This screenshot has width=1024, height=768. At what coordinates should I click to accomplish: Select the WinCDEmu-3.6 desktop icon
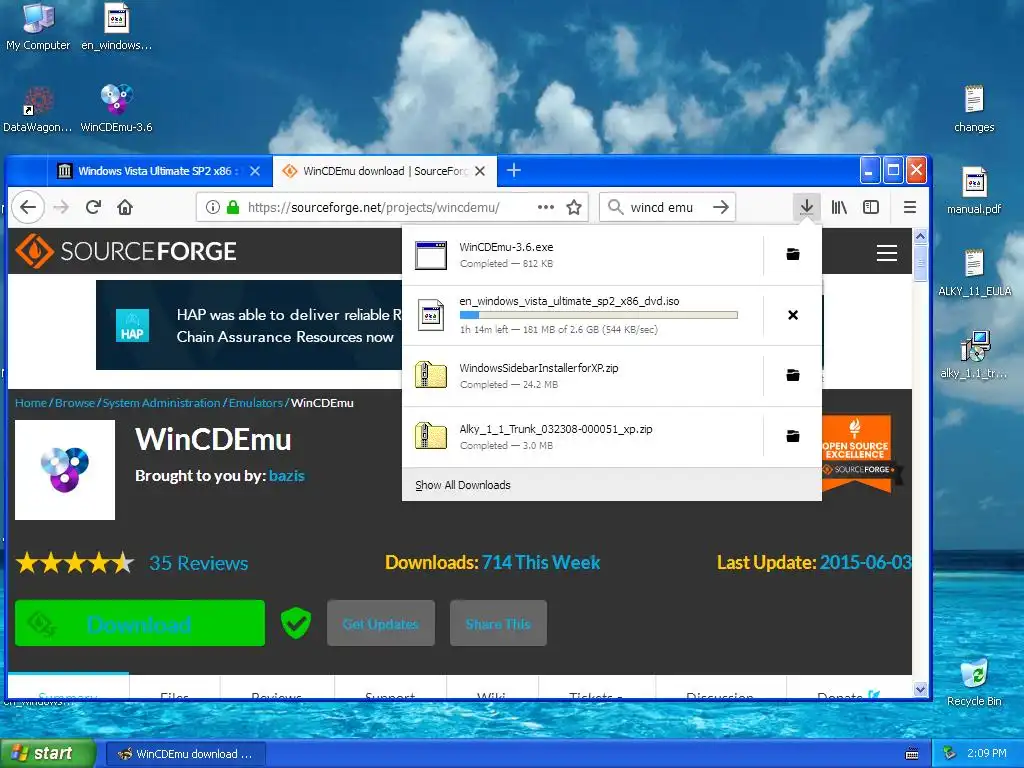click(116, 108)
